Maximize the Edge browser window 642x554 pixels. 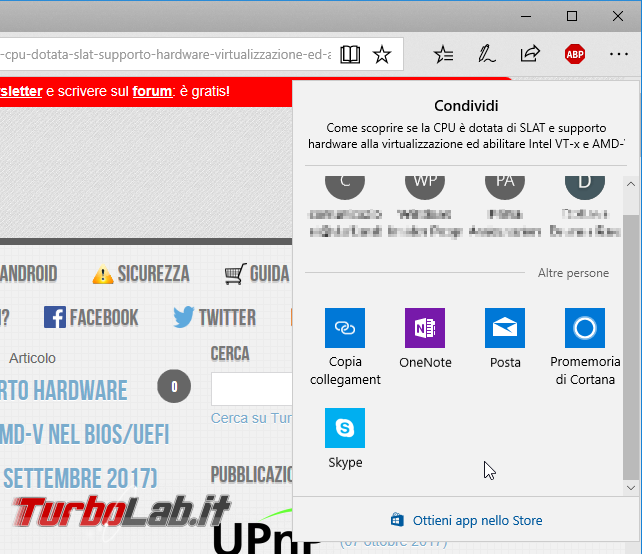(572, 16)
